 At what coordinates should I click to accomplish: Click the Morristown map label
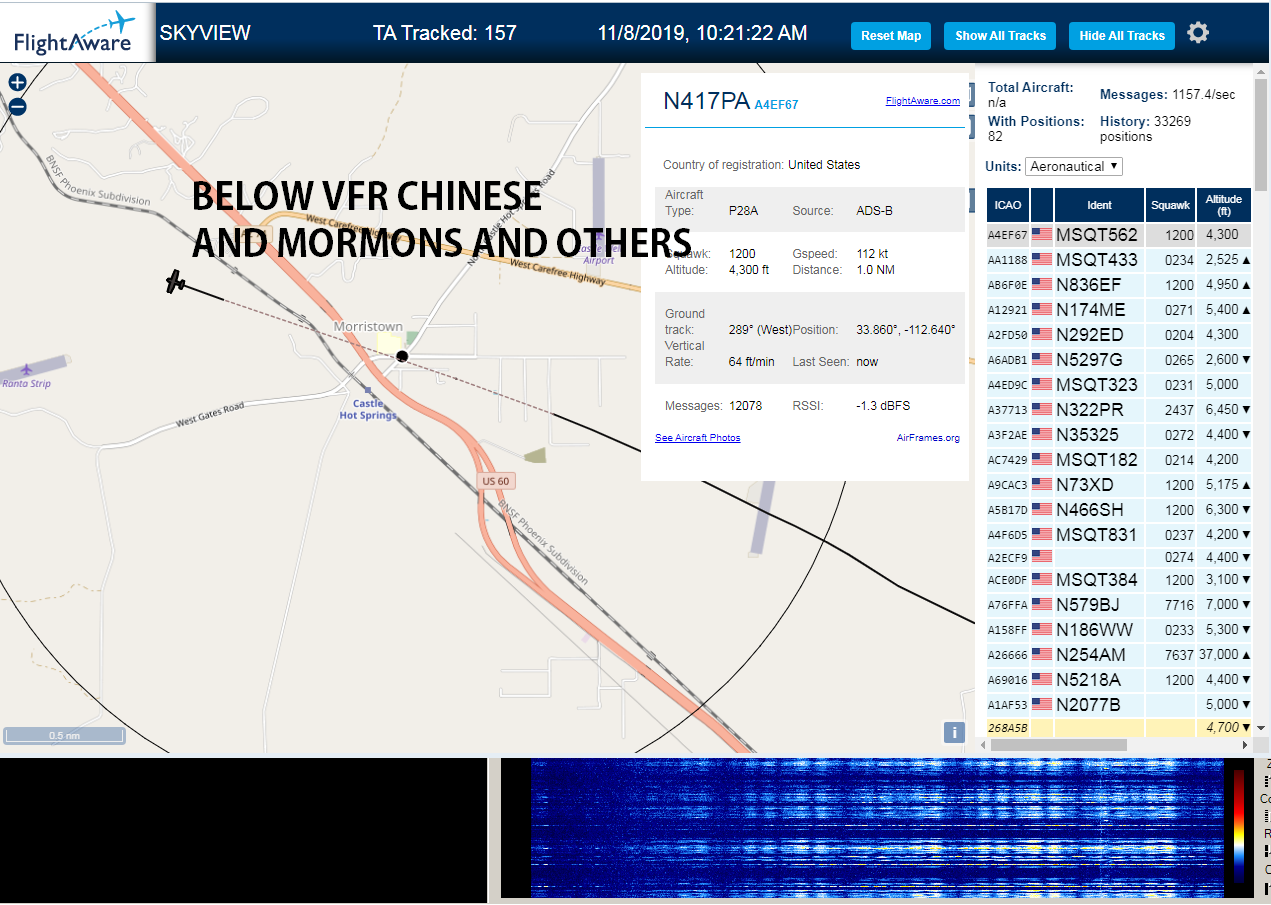point(368,326)
